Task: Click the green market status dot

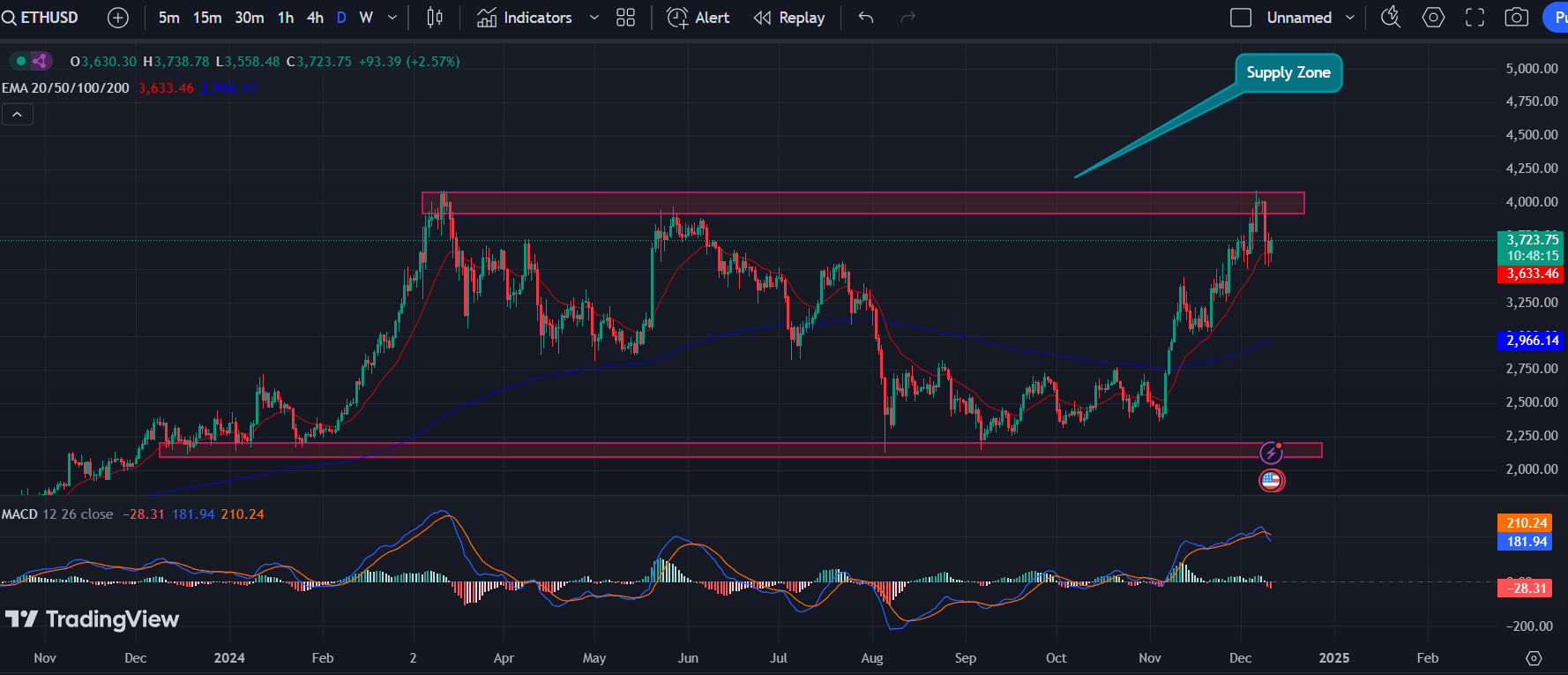Action: pos(21,61)
